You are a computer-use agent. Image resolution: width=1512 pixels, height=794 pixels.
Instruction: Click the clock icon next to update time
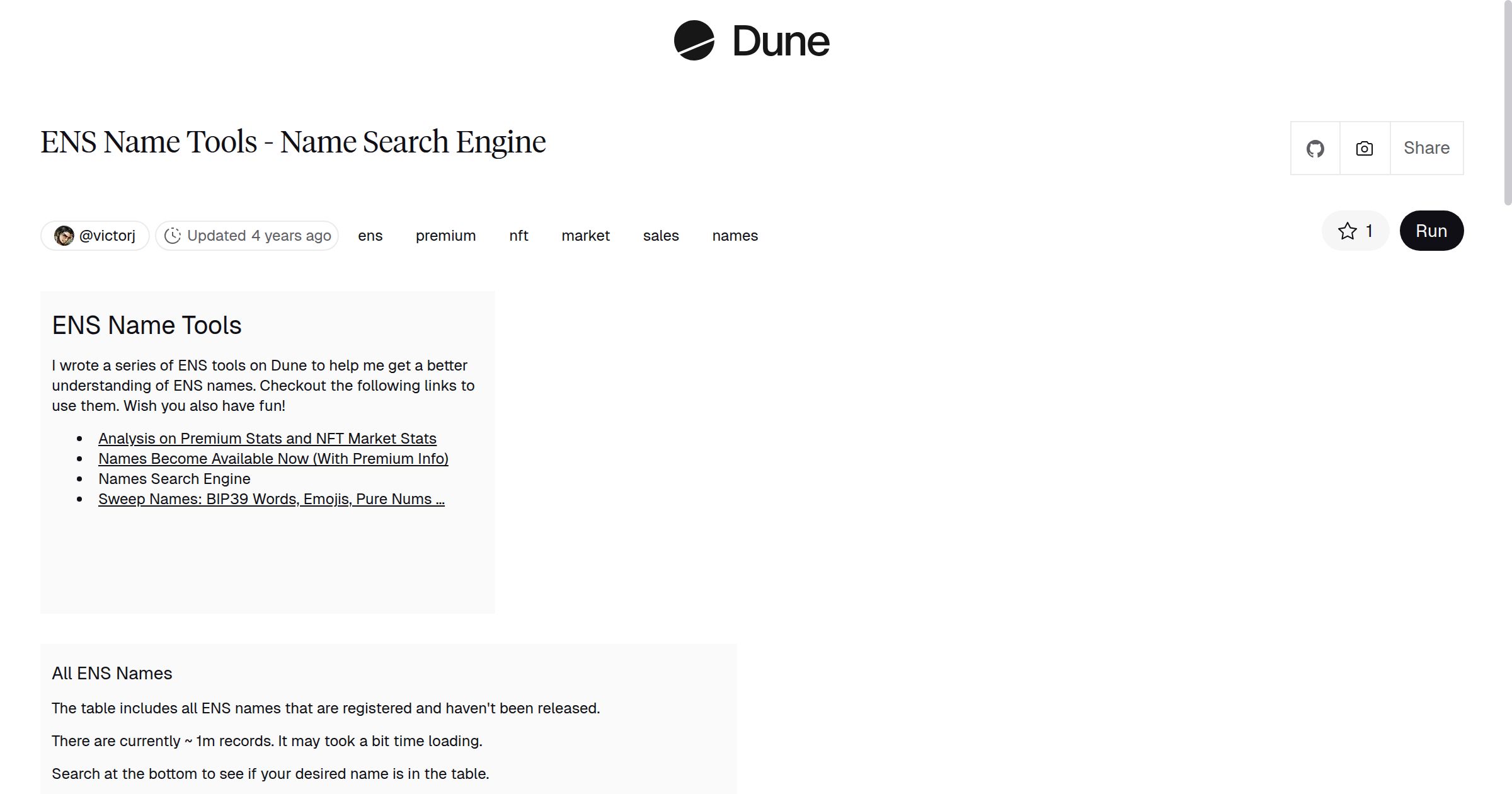click(x=175, y=235)
